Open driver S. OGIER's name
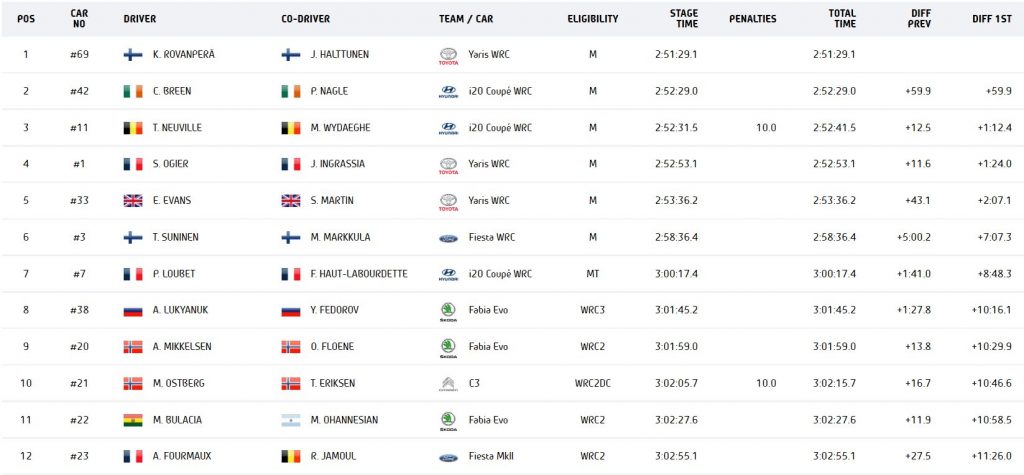Viewport: 1024px width, 475px height. click(x=170, y=164)
